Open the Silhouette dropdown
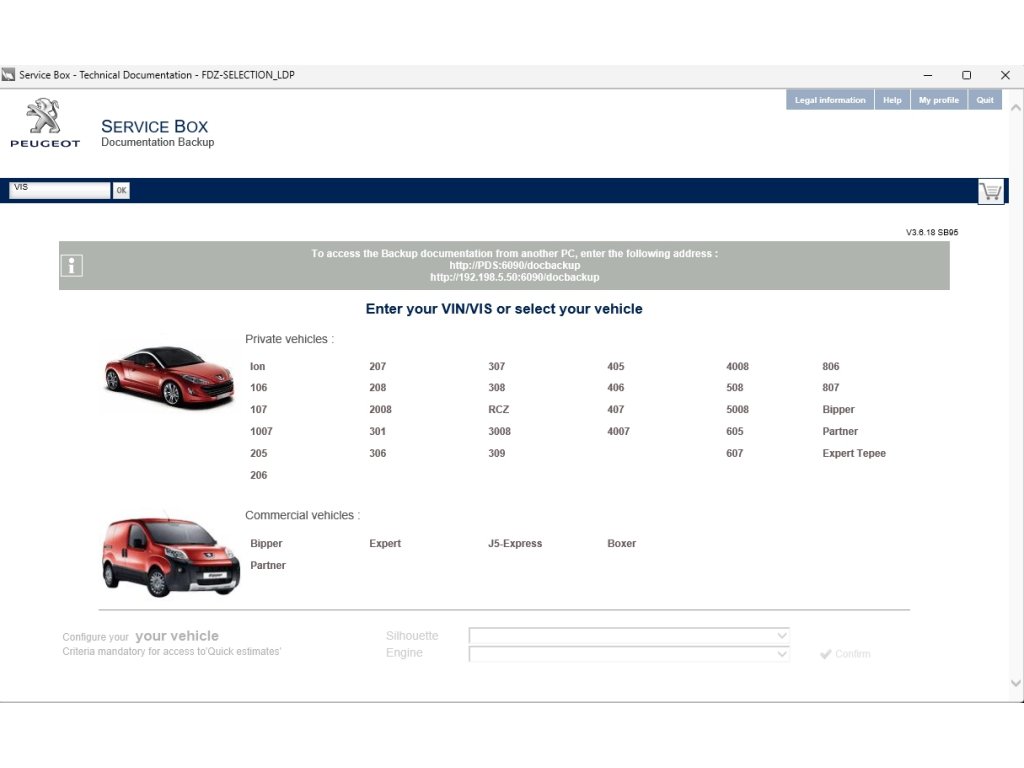 click(x=629, y=636)
